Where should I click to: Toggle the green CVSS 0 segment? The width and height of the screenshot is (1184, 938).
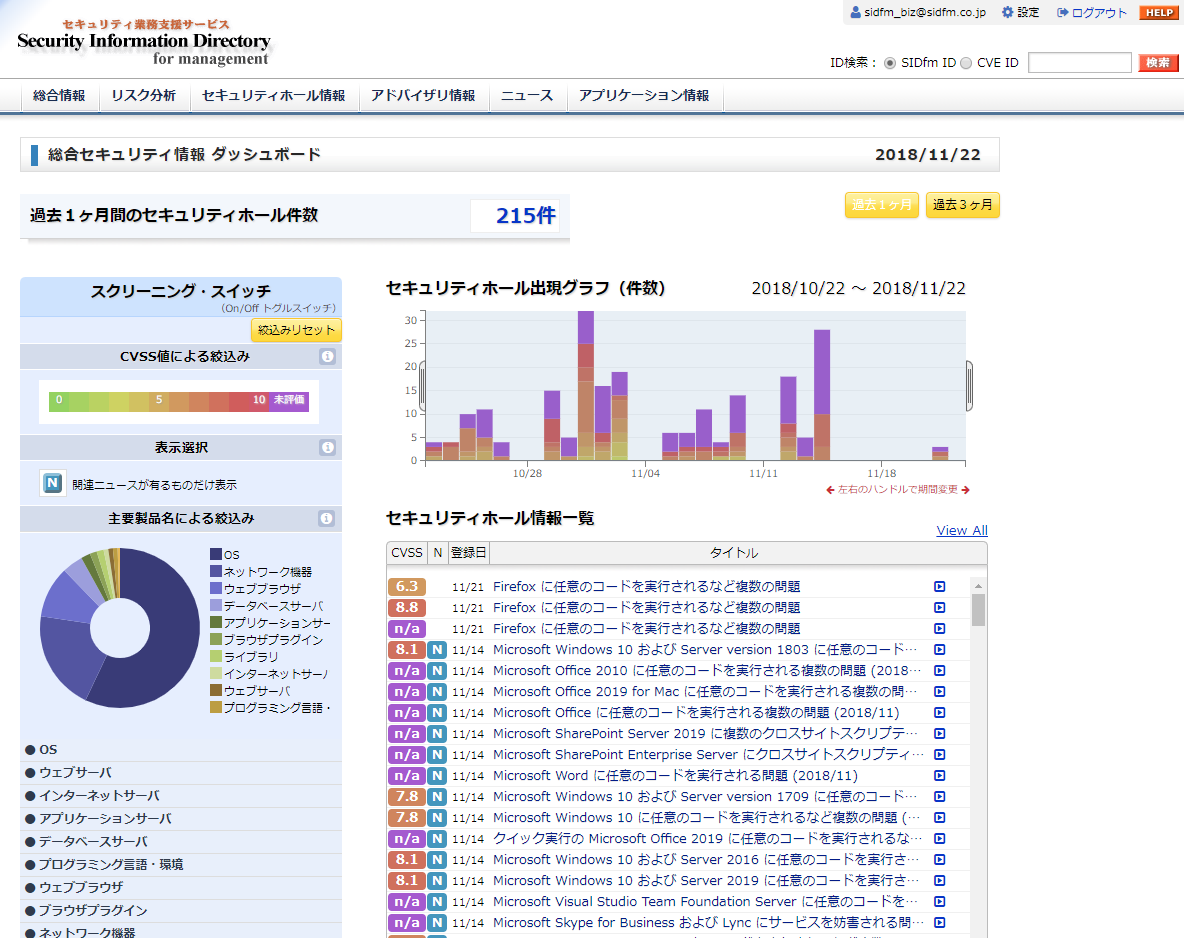(x=59, y=400)
